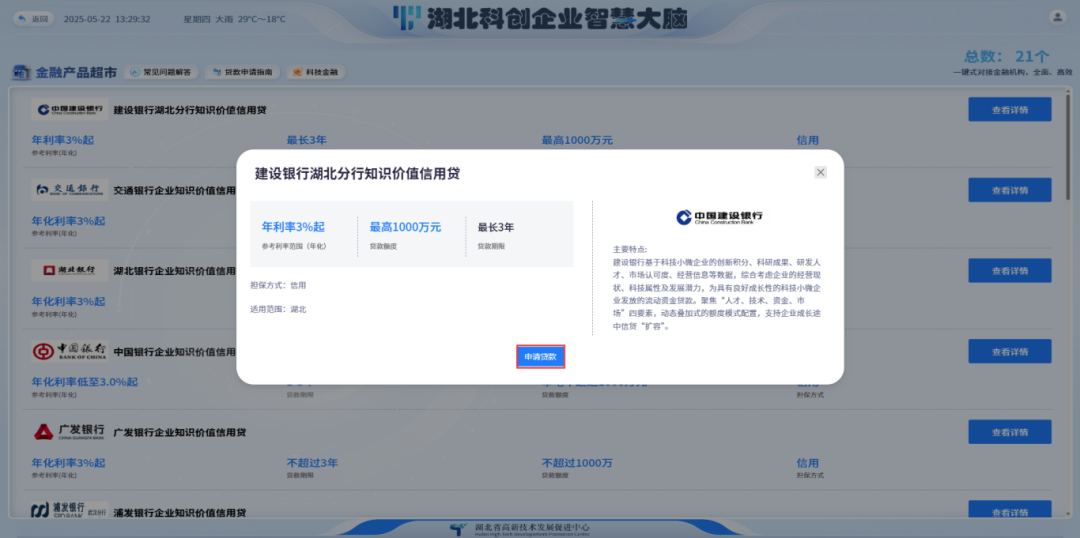Image resolution: width=1080 pixels, height=538 pixels.
Task: View details for 交通银行企业知识价值信用贷
Action: [1010, 190]
